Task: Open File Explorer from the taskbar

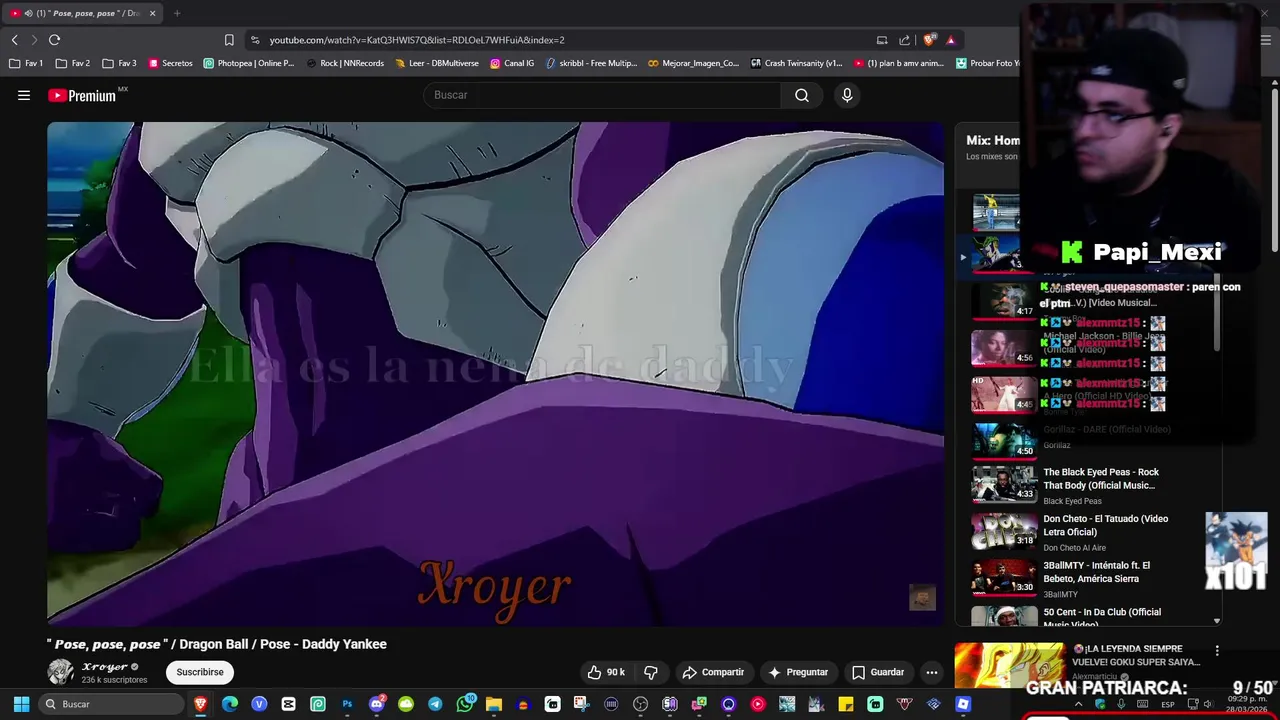Action: 494,704
